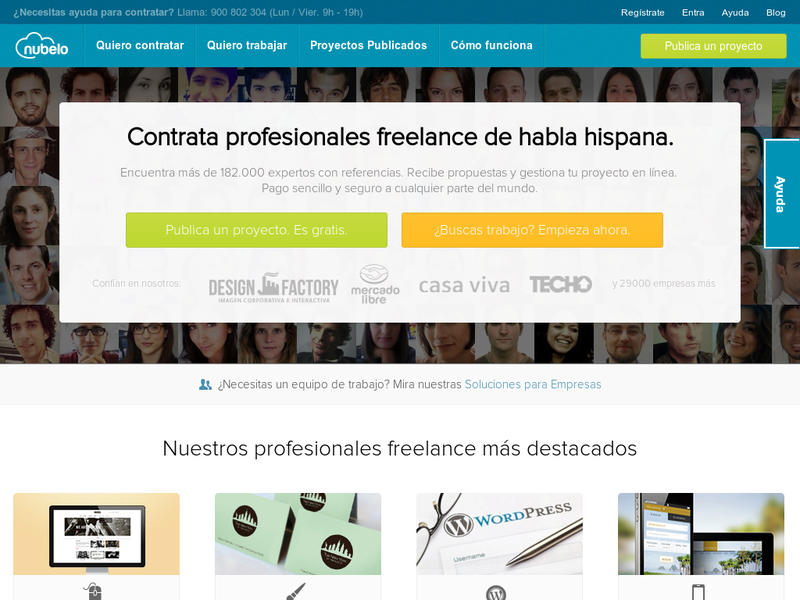Click the mouse icon under the web design card
This screenshot has height=600, width=800.
pyautogui.click(x=93, y=592)
